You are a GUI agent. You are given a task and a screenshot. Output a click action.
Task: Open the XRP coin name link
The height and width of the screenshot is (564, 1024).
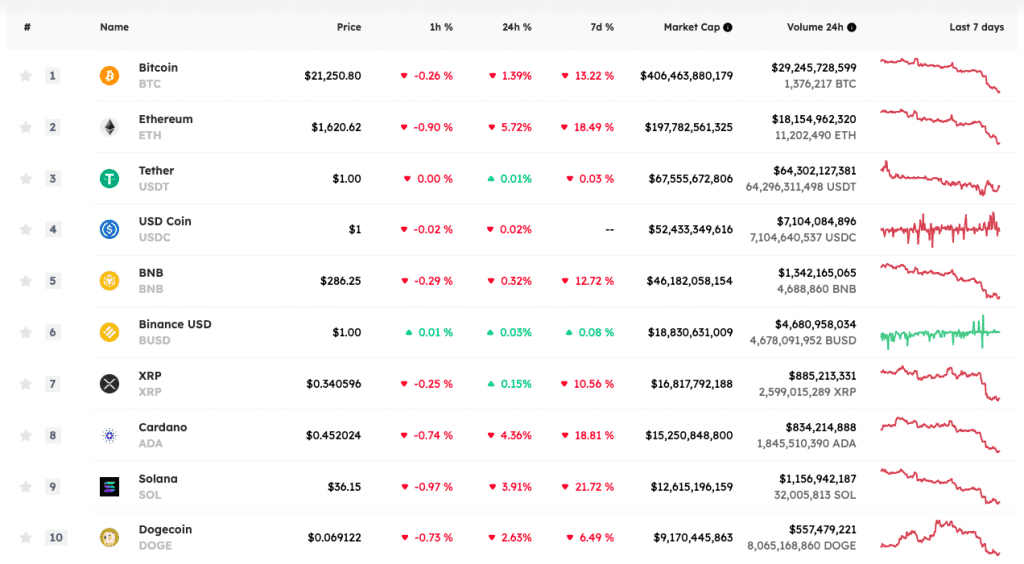(x=150, y=376)
